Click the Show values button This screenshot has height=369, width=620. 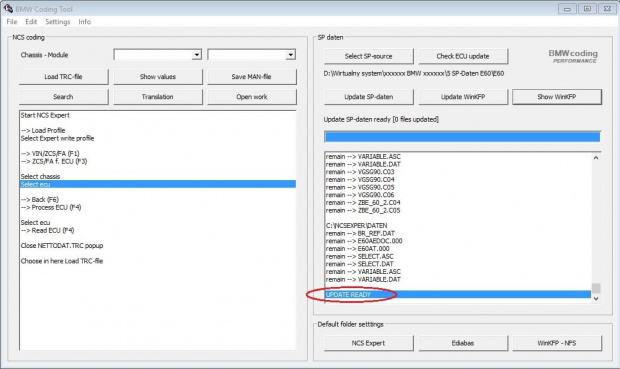tap(158, 77)
